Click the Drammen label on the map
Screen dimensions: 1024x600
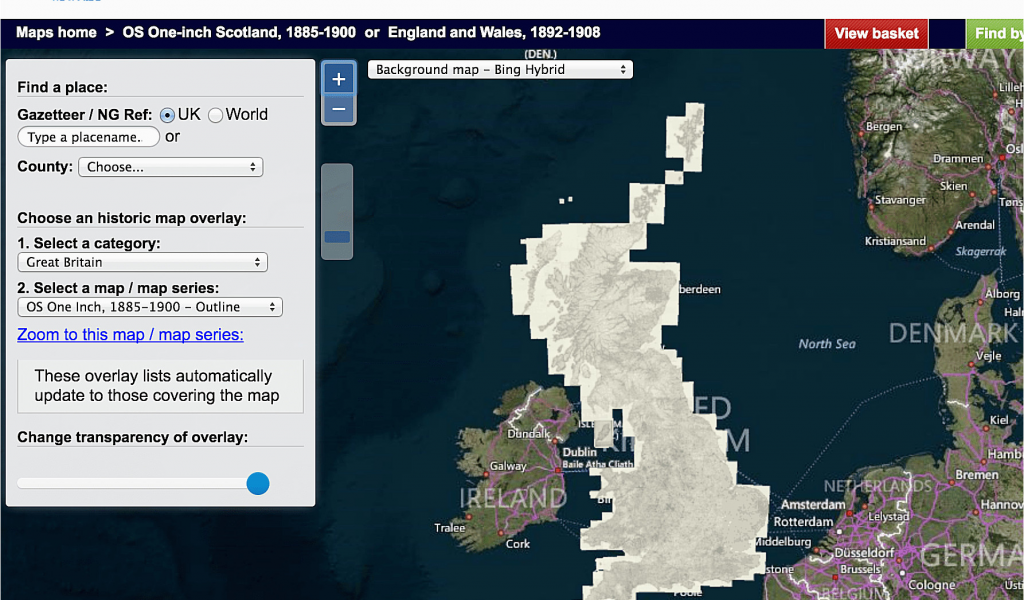958,159
